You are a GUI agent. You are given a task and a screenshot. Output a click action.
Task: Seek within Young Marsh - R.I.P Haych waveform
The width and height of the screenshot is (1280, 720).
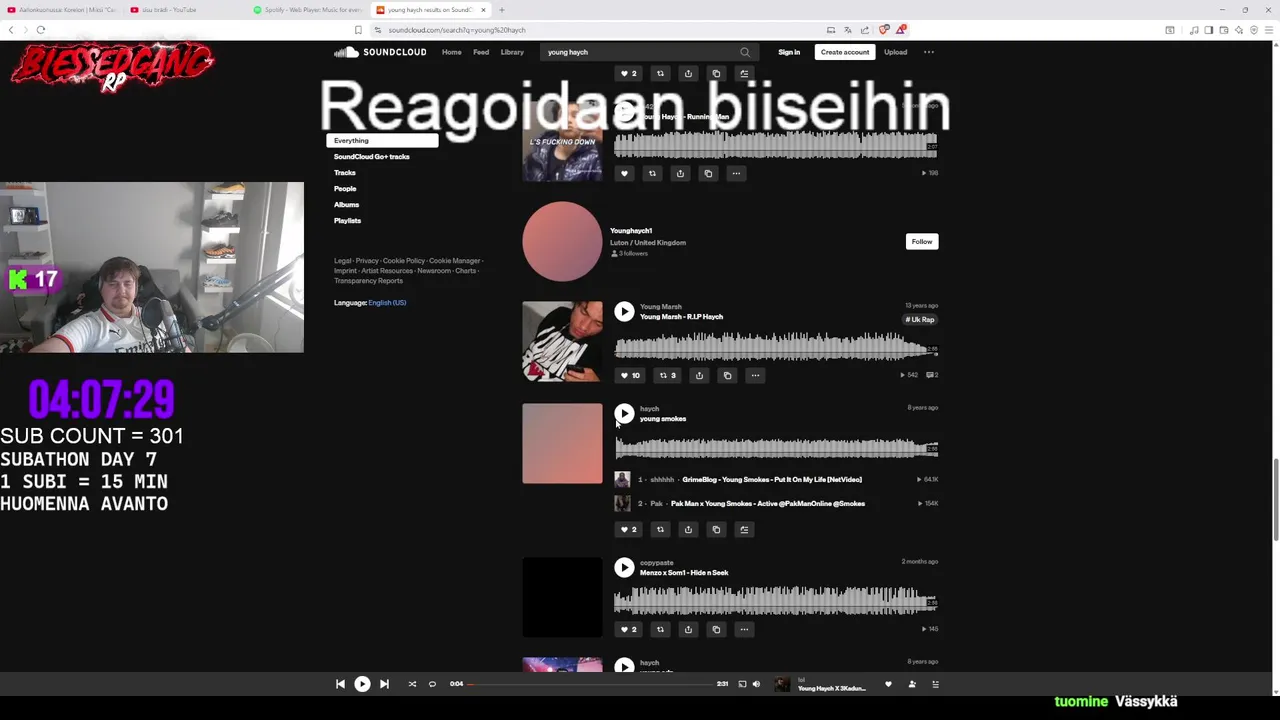[776, 347]
